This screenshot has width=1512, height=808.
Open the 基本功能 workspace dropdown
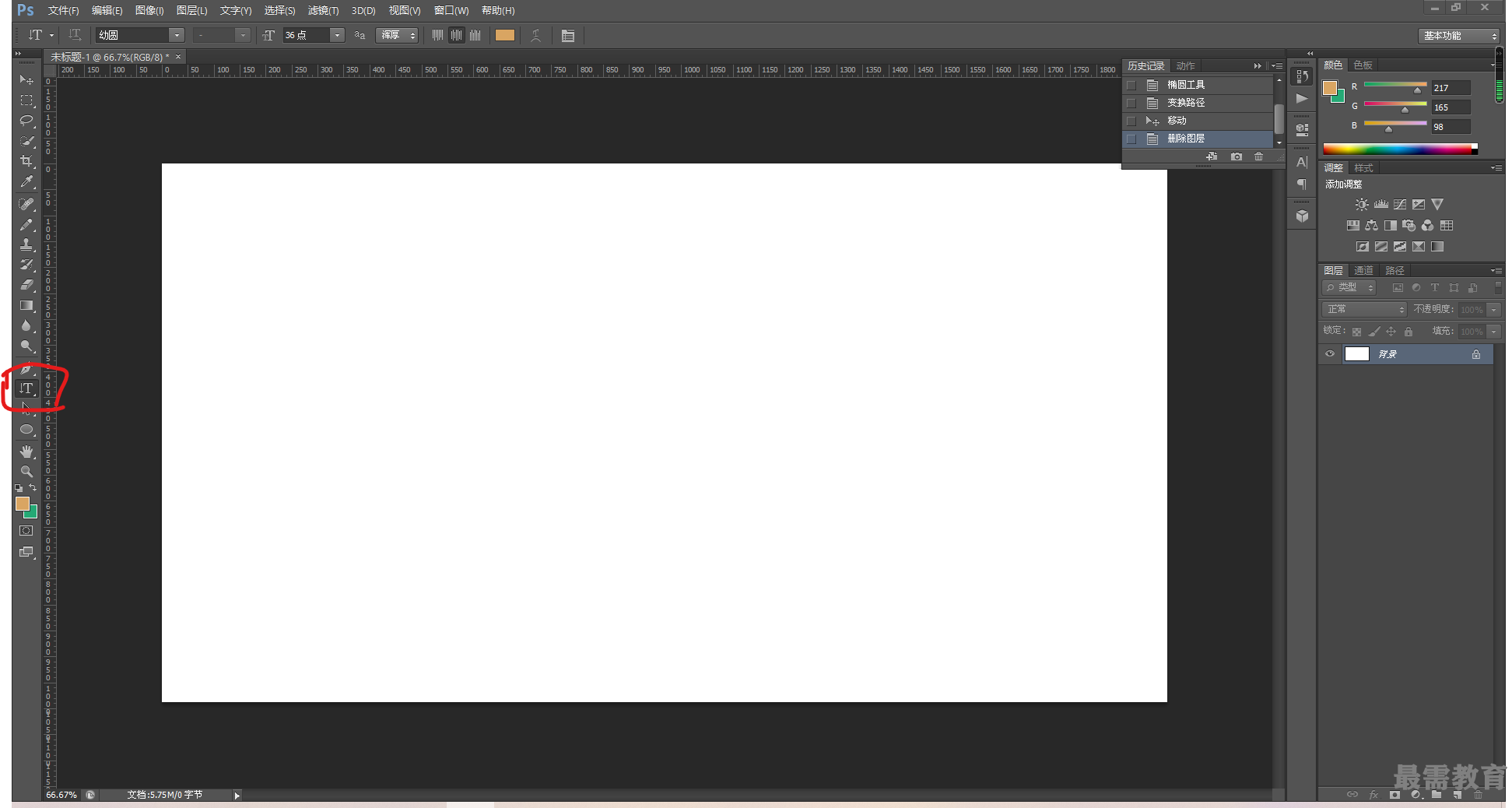(1458, 36)
